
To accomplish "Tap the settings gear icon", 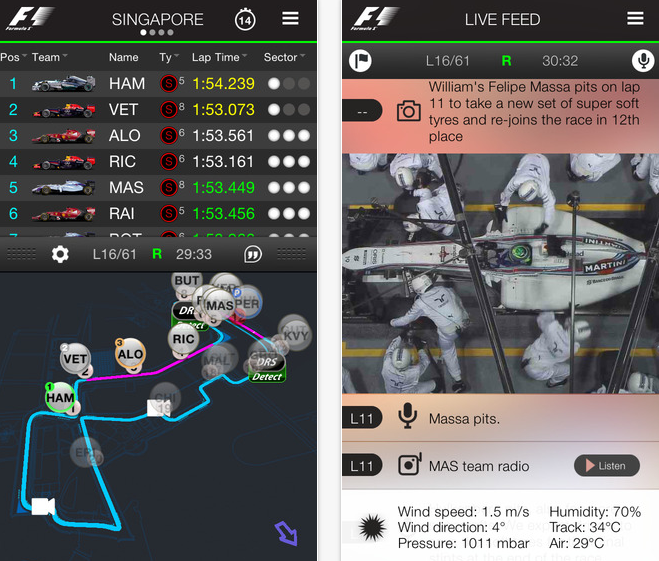I will [x=60, y=254].
